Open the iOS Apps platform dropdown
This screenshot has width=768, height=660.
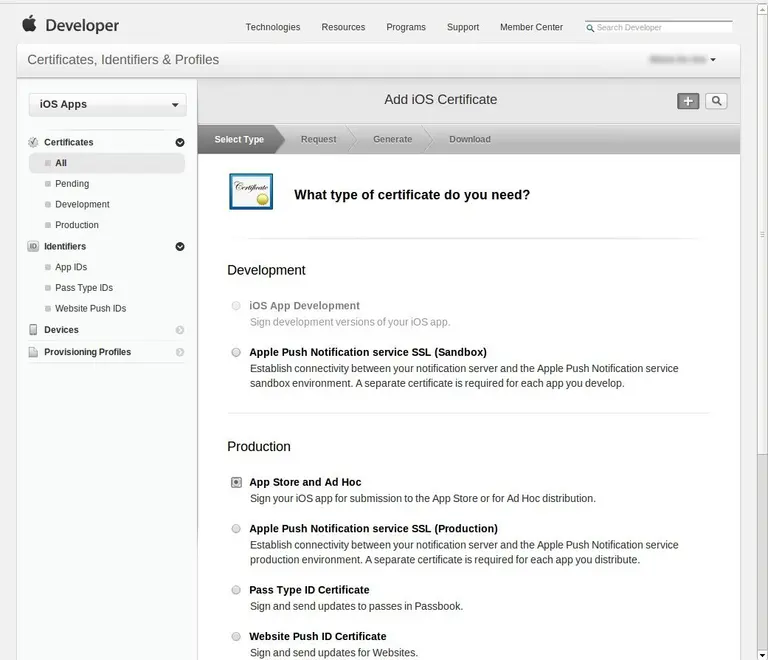(107, 105)
